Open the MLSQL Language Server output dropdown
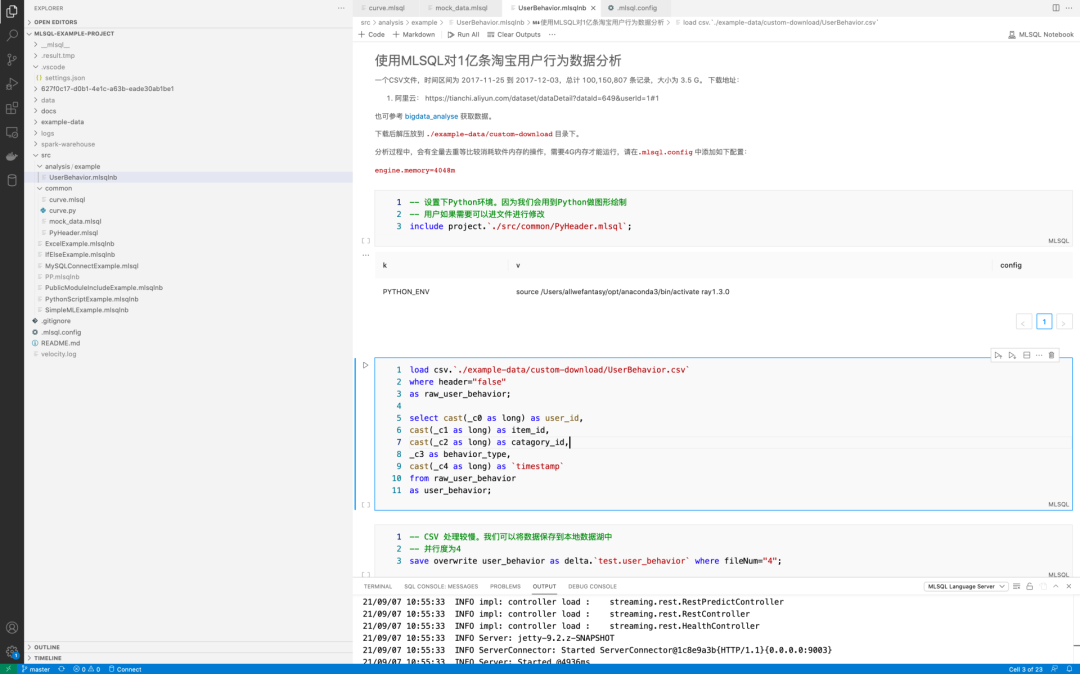 966,587
